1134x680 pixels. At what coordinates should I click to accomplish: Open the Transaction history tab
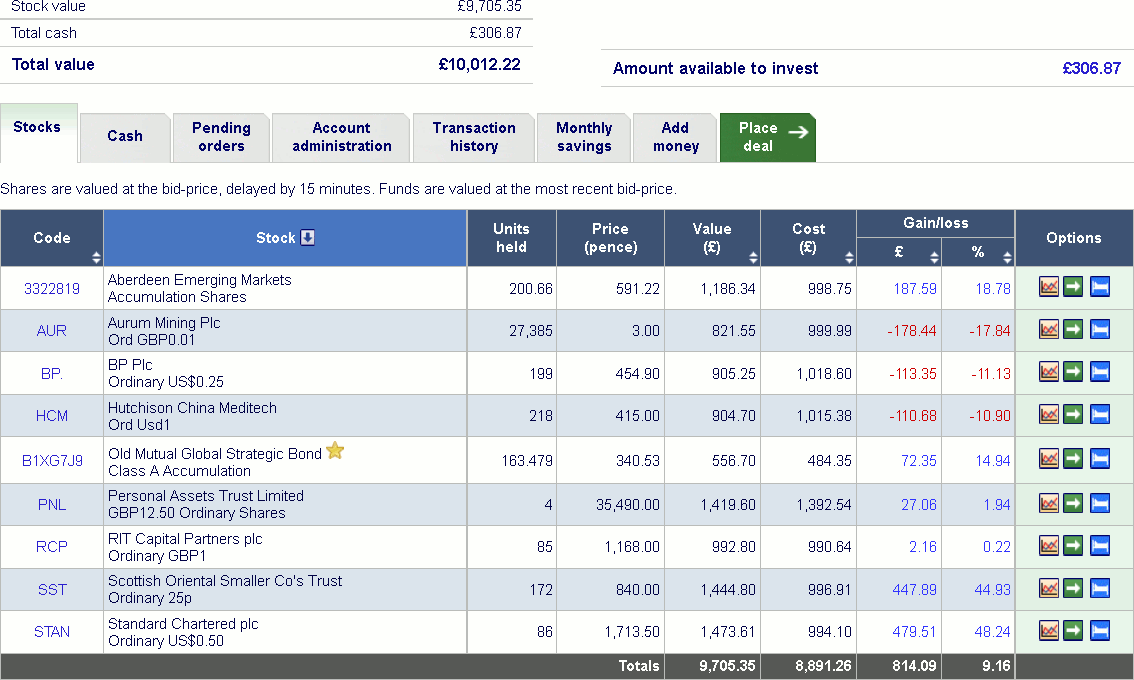click(474, 137)
